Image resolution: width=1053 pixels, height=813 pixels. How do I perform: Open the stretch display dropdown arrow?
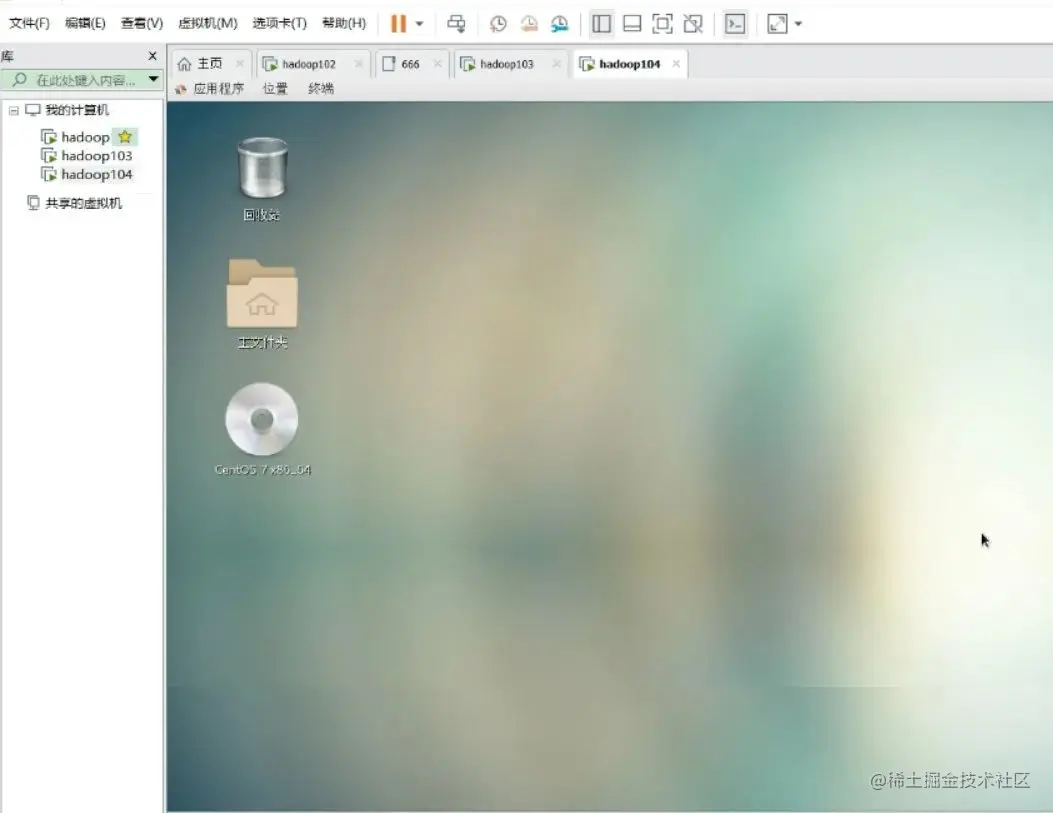tap(798, 23)
